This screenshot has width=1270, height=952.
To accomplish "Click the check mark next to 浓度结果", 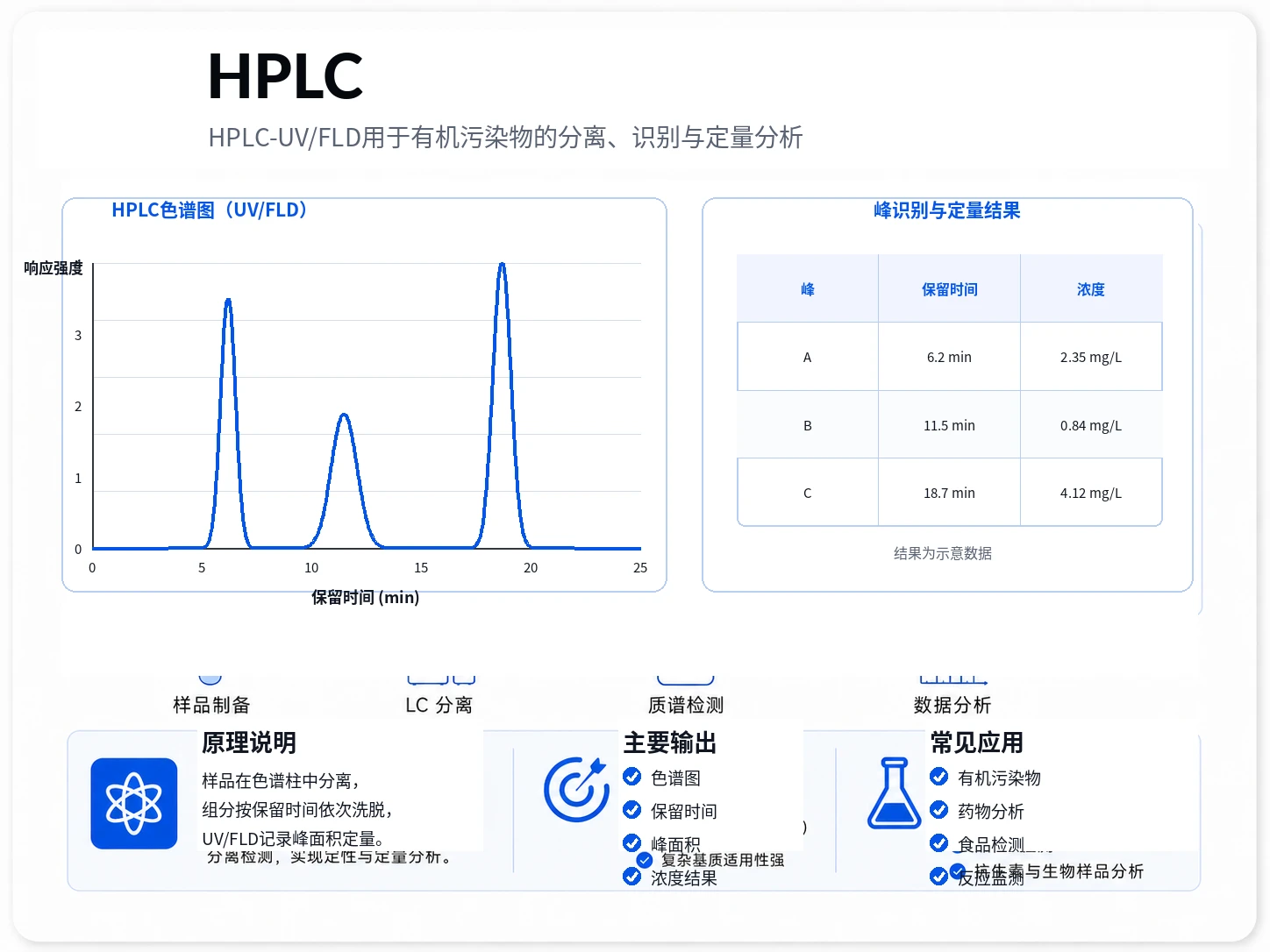I will [631, 877].
